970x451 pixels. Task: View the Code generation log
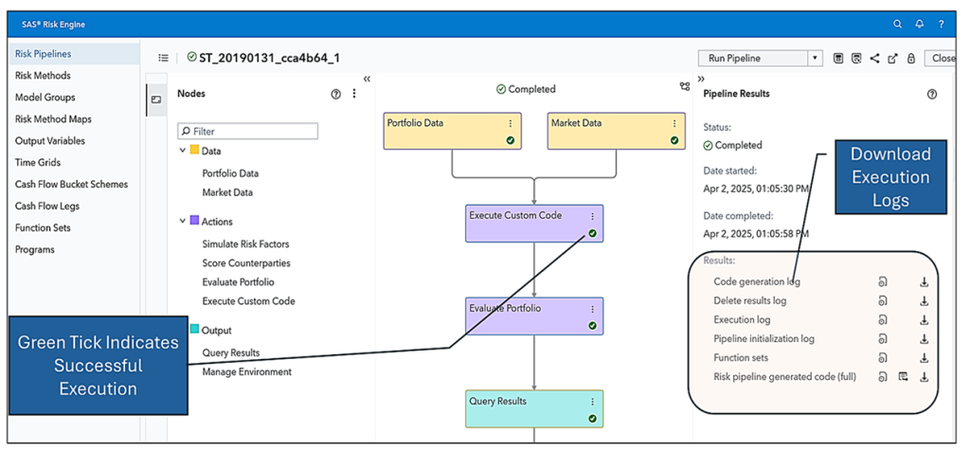click(x=882, y=282)
